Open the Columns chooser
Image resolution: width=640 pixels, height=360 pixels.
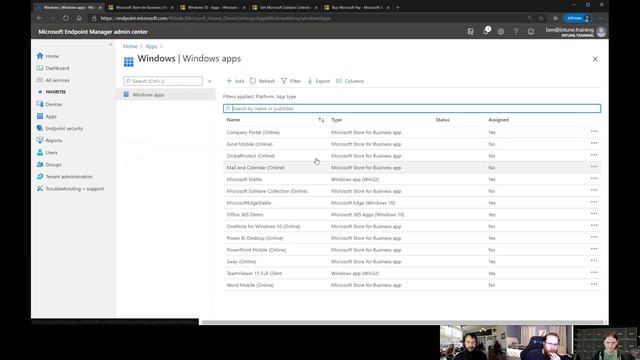point(350,81)
